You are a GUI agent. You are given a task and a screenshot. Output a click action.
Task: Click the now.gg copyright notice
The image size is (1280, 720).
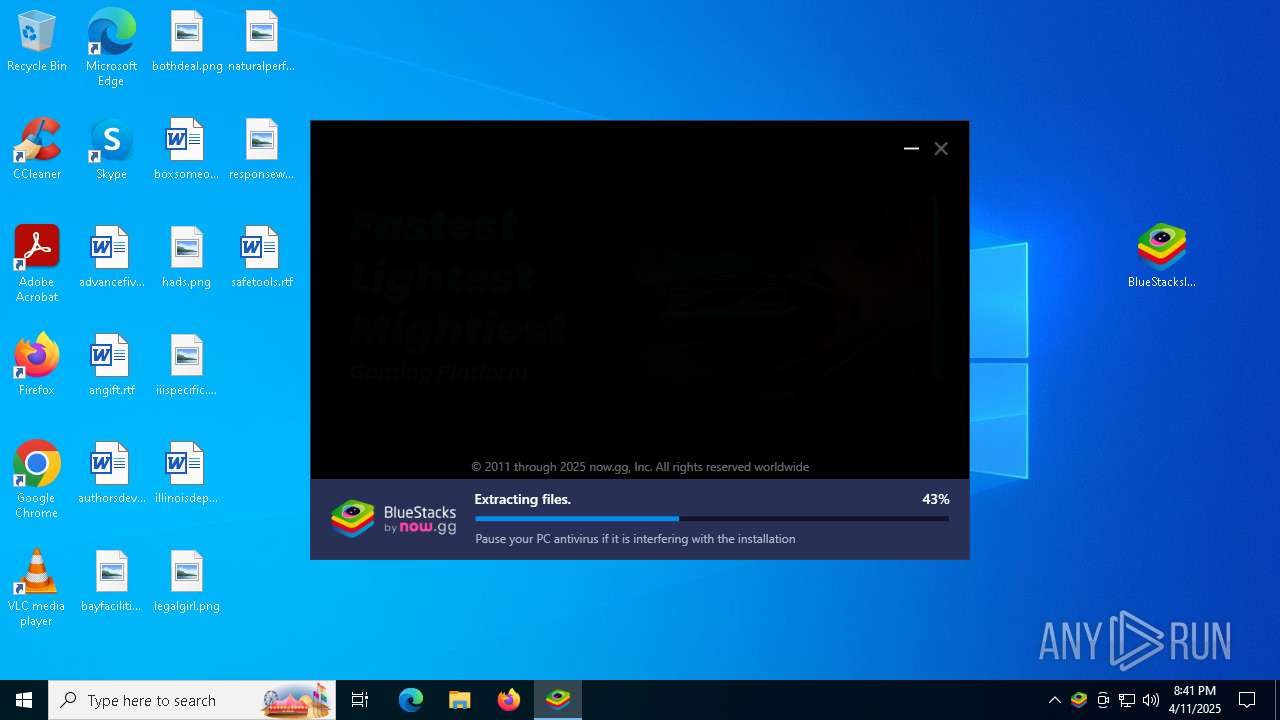(x=640, y=467)
